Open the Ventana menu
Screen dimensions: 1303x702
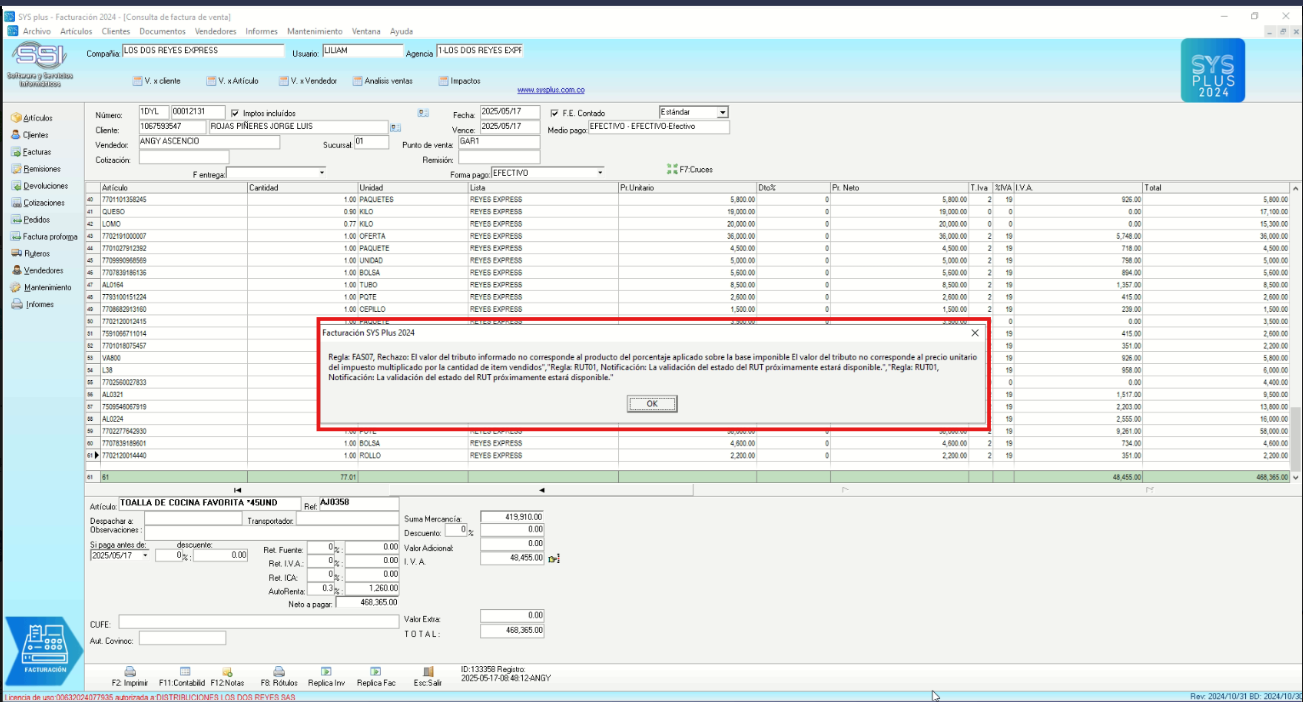click(365, 31)
